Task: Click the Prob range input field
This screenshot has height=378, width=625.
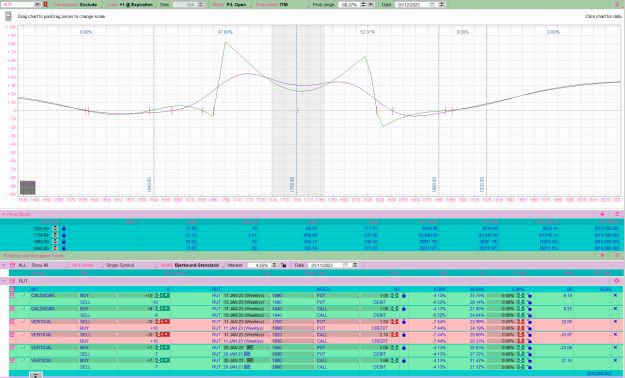Action: point(349,5)
